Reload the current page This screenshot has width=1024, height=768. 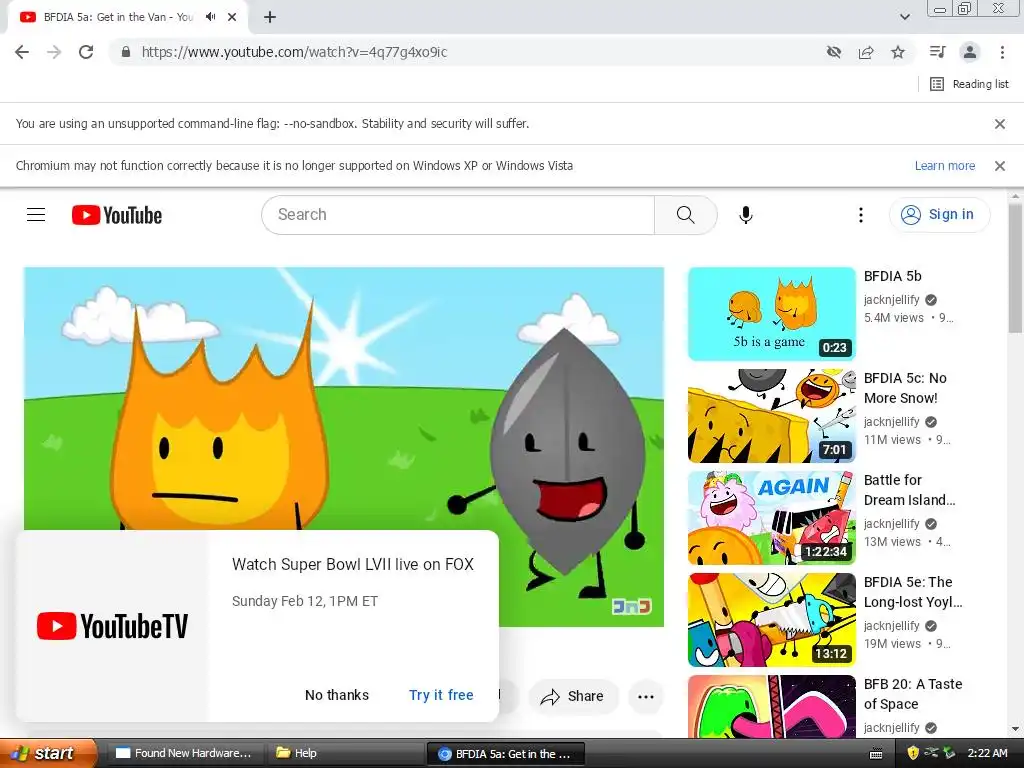click(86, 52)
